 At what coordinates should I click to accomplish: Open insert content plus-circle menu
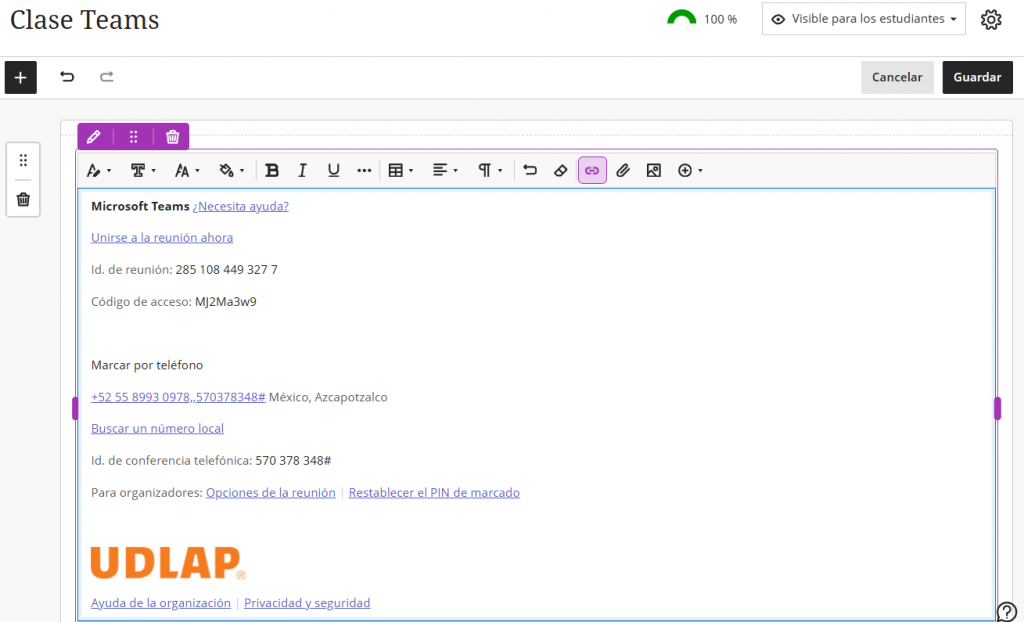point(690,171)
